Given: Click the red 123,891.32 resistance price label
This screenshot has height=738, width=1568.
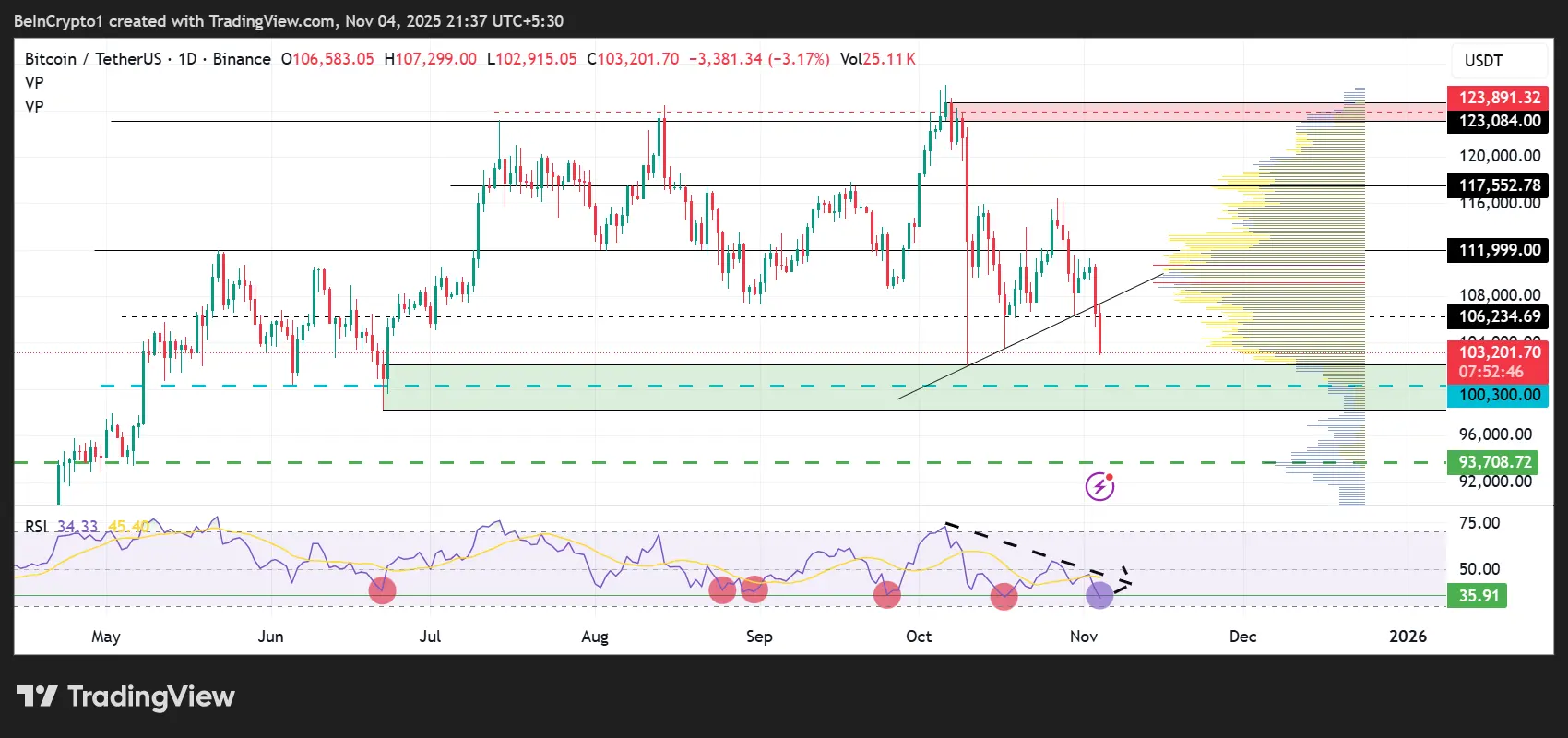Looking at the screenshot, I should (x=1498, y=98).
